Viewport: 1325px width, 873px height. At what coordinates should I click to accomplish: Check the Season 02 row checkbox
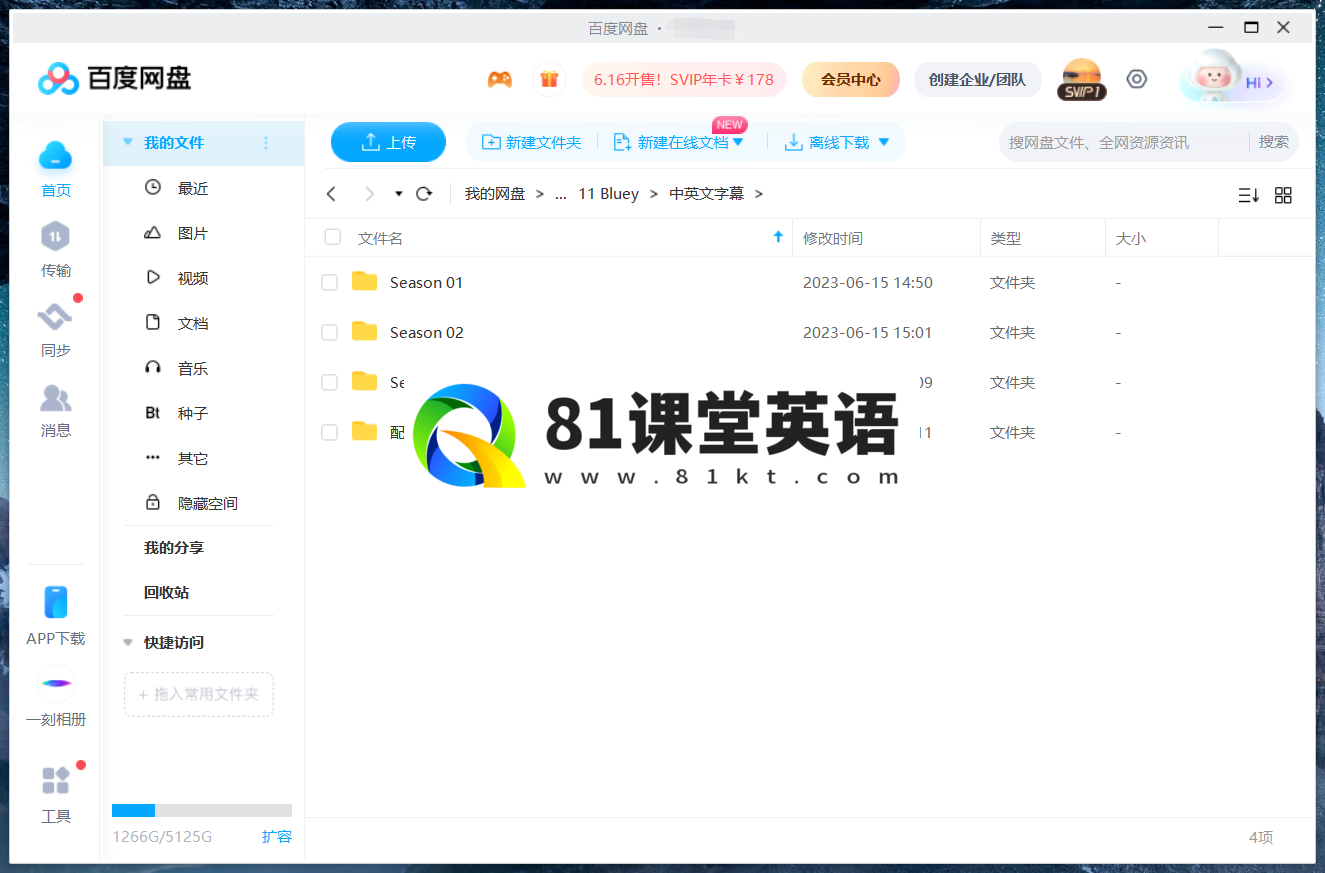329,333
